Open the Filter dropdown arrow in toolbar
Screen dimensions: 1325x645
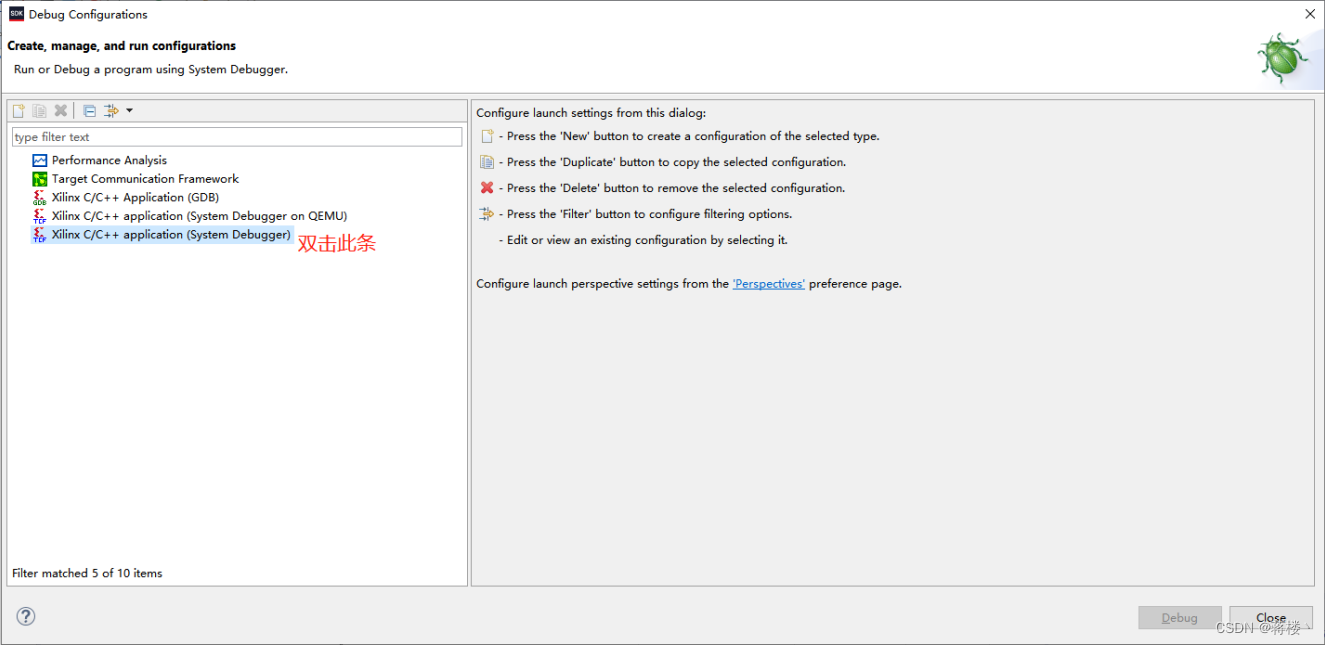click(x=129, y=111)
